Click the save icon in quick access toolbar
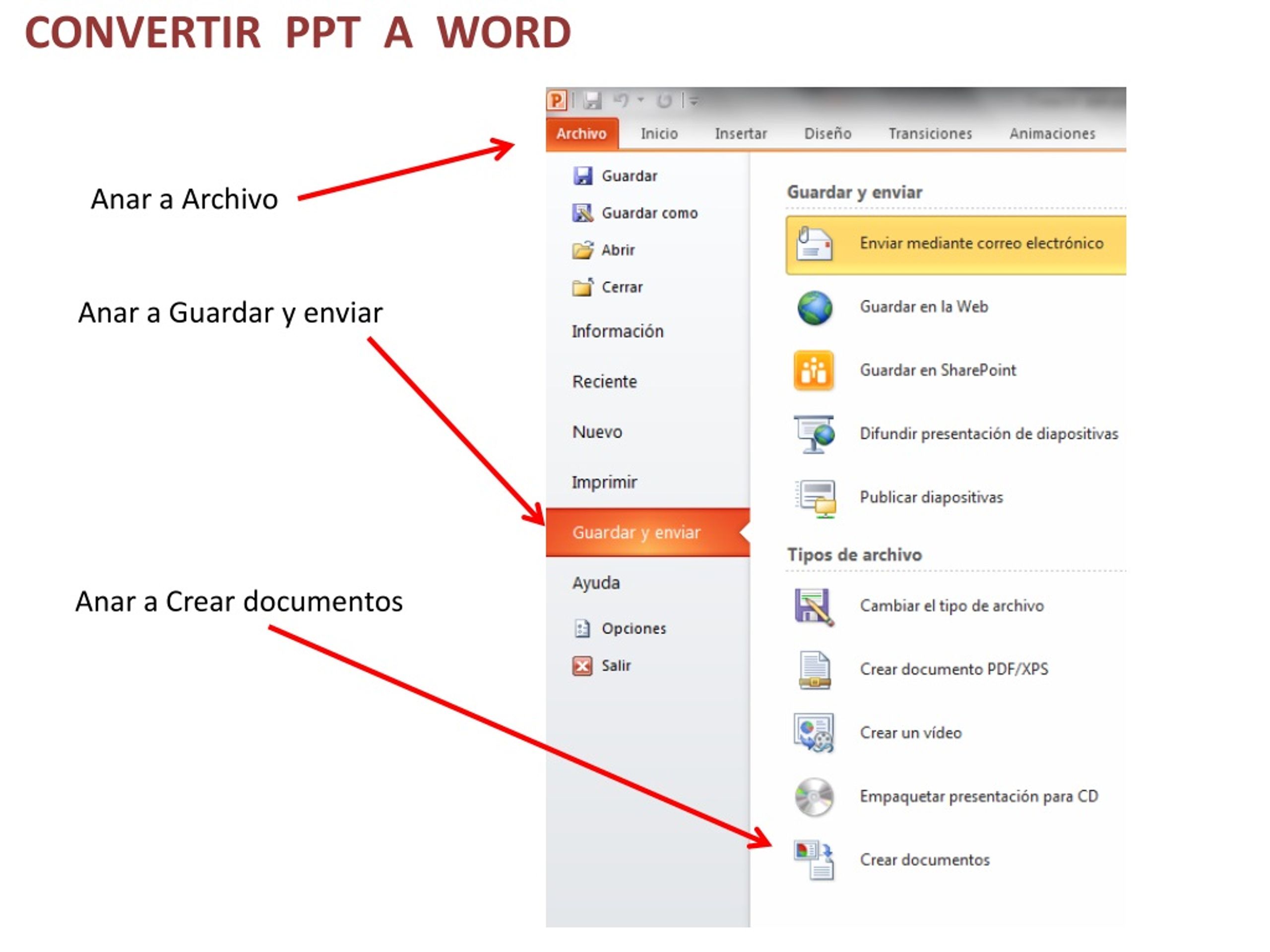The width and height of the screenshot is (1270, 952). click(592, 101)
